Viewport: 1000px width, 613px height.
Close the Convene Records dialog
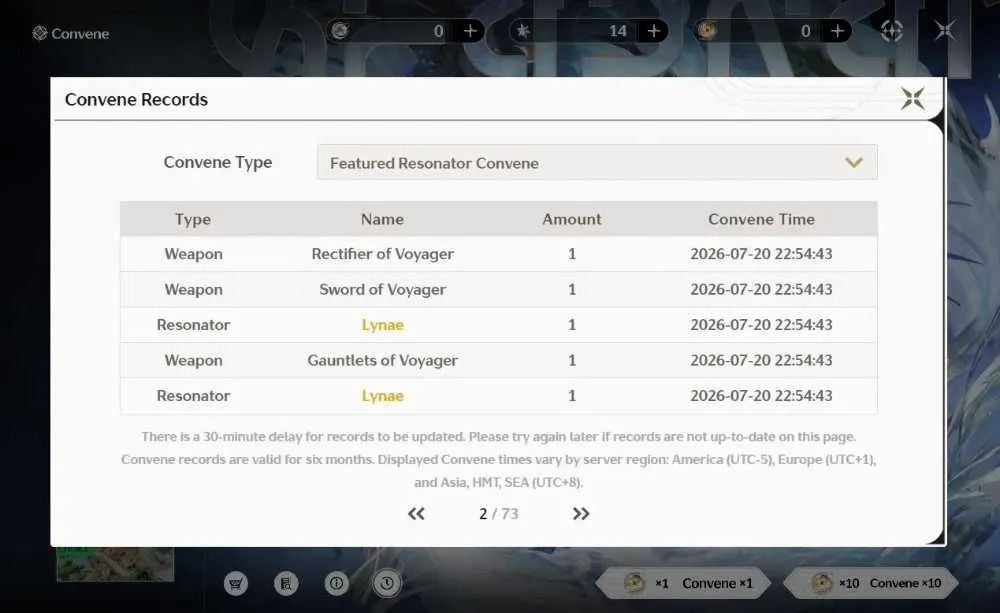[913, 99]
